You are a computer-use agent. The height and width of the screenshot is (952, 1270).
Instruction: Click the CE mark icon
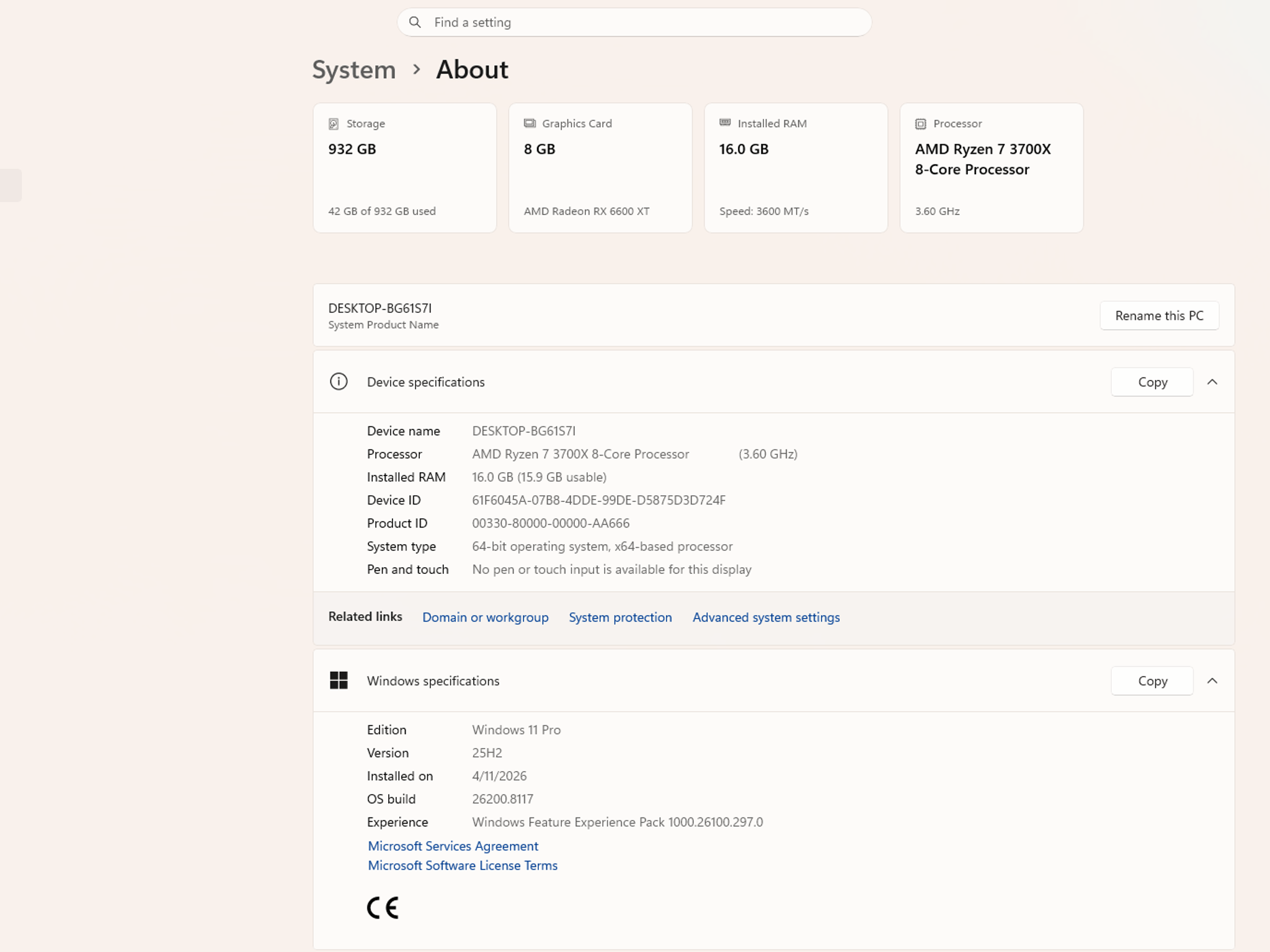[383, 908]
